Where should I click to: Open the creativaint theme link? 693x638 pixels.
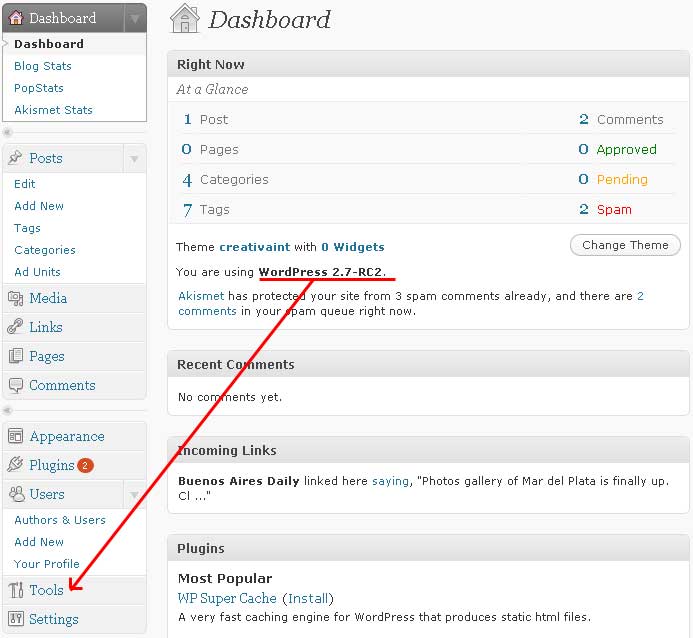255,247
